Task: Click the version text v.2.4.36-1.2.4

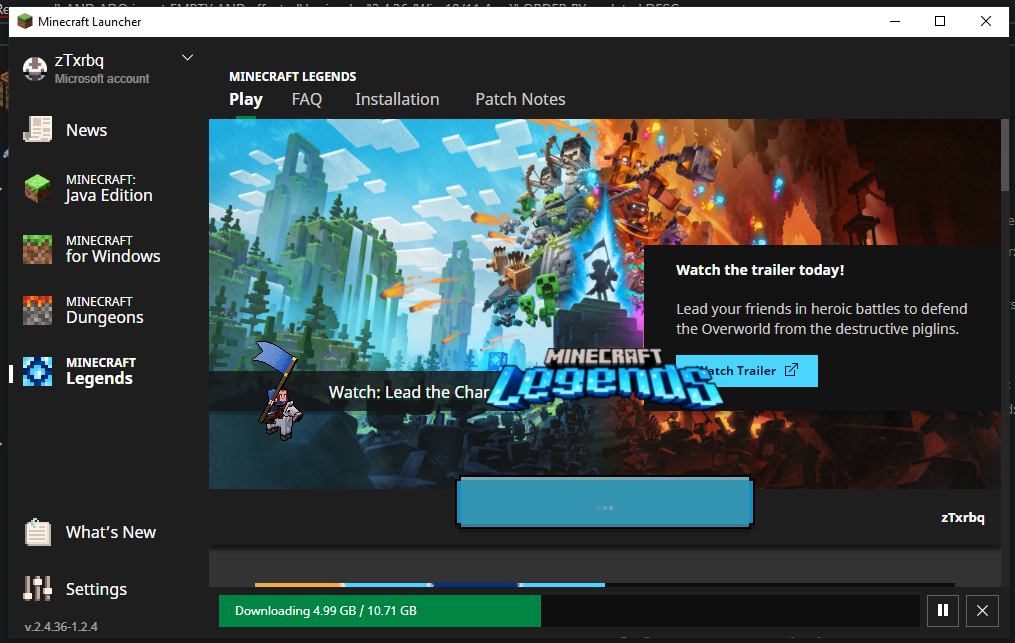Action: (61, 627)
